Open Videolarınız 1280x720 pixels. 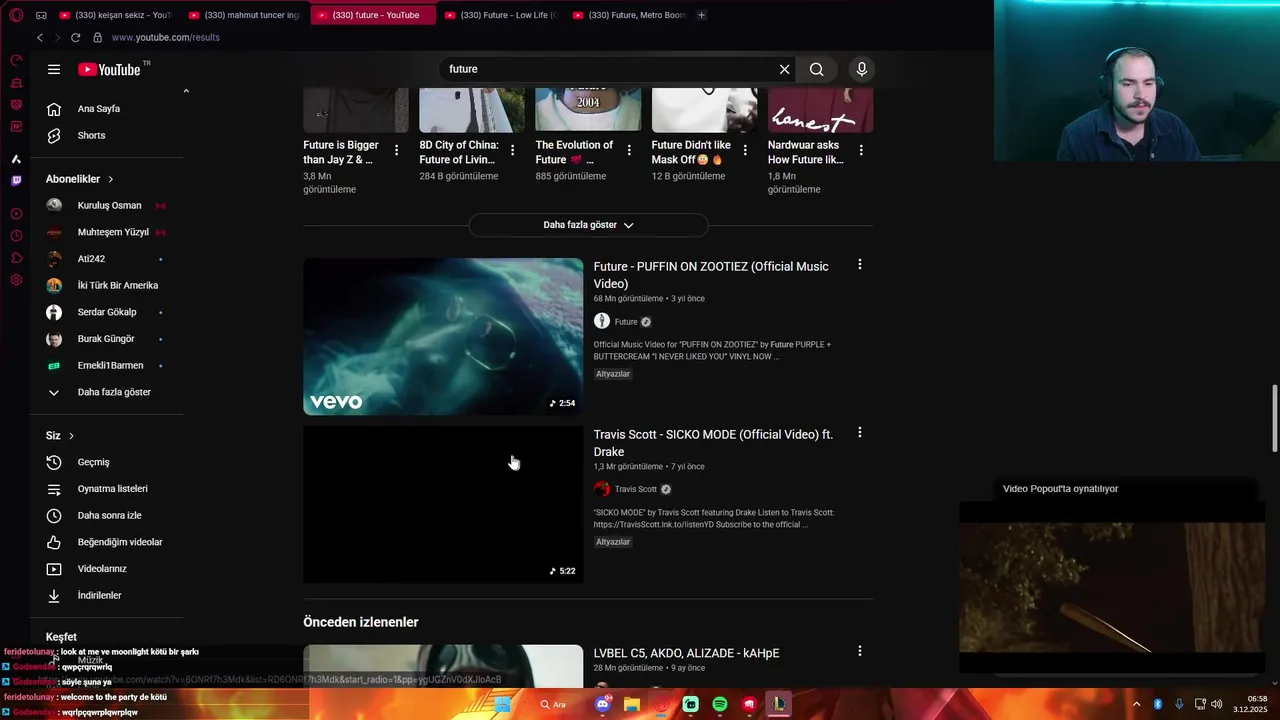(108, 569)
